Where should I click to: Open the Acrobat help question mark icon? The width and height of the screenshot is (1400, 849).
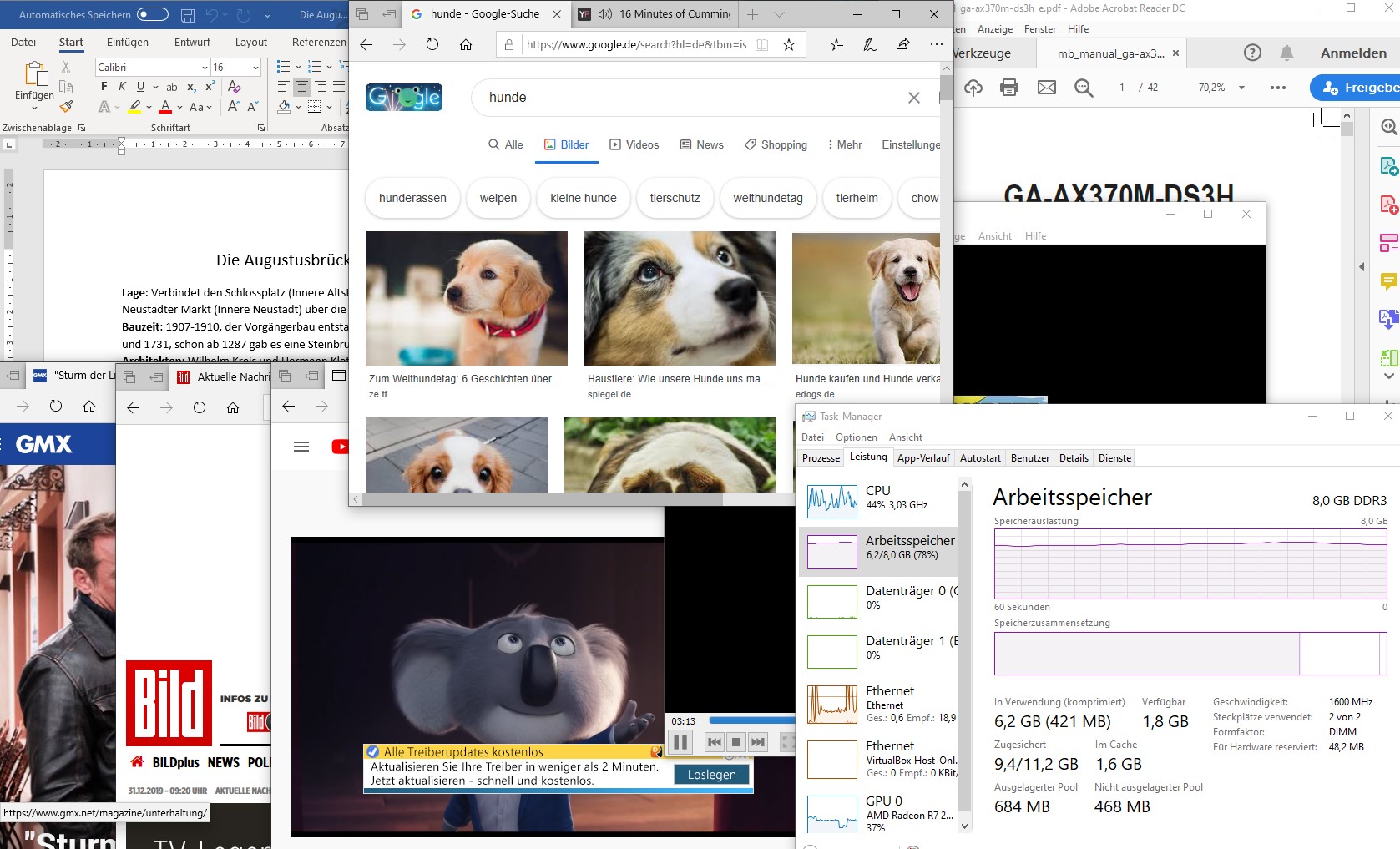click(1252, 53)
